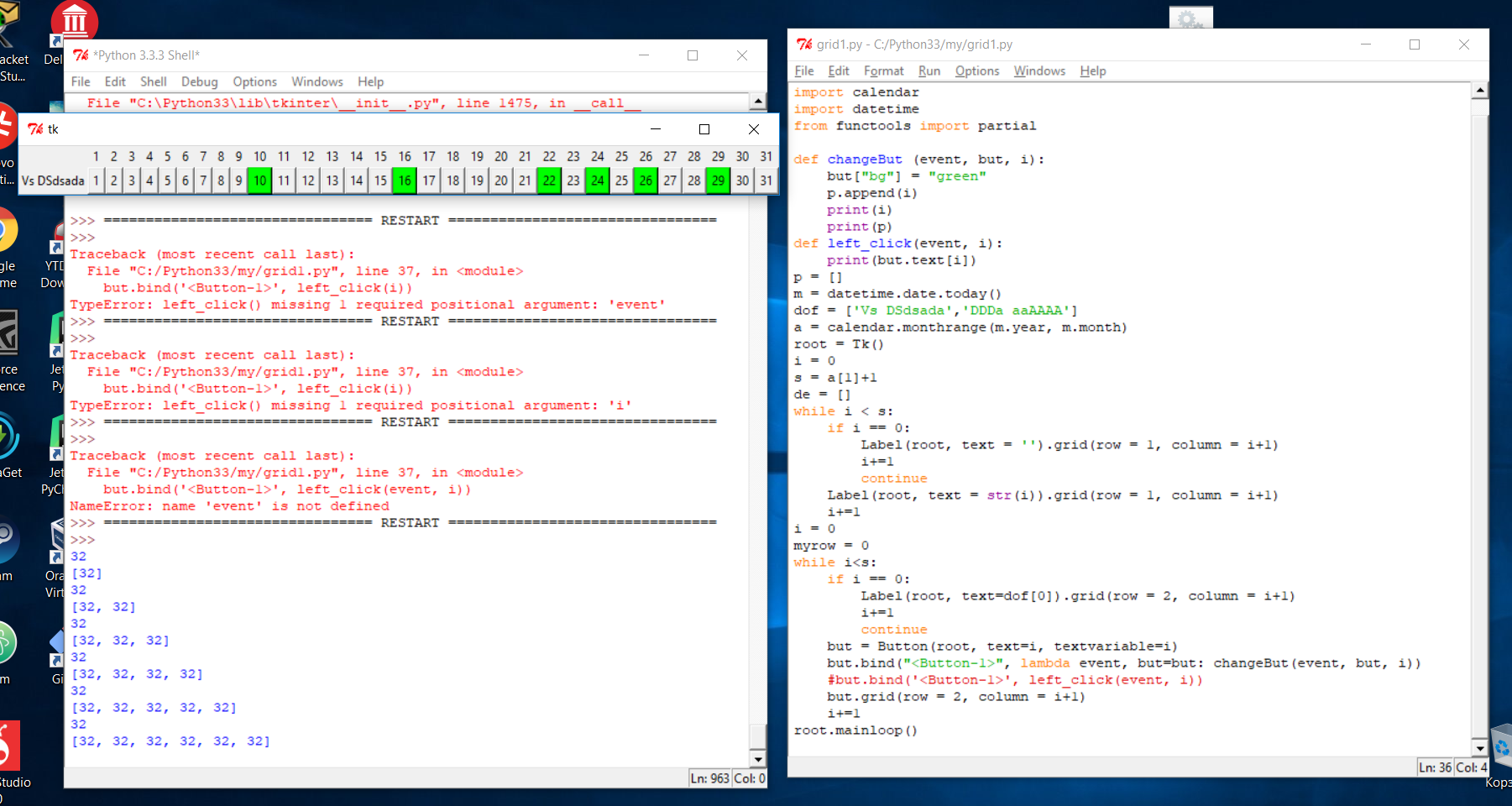The image size is (1512, 806).
Task: Click Chrome desktop icon at left edge
Action: (7, 229)
